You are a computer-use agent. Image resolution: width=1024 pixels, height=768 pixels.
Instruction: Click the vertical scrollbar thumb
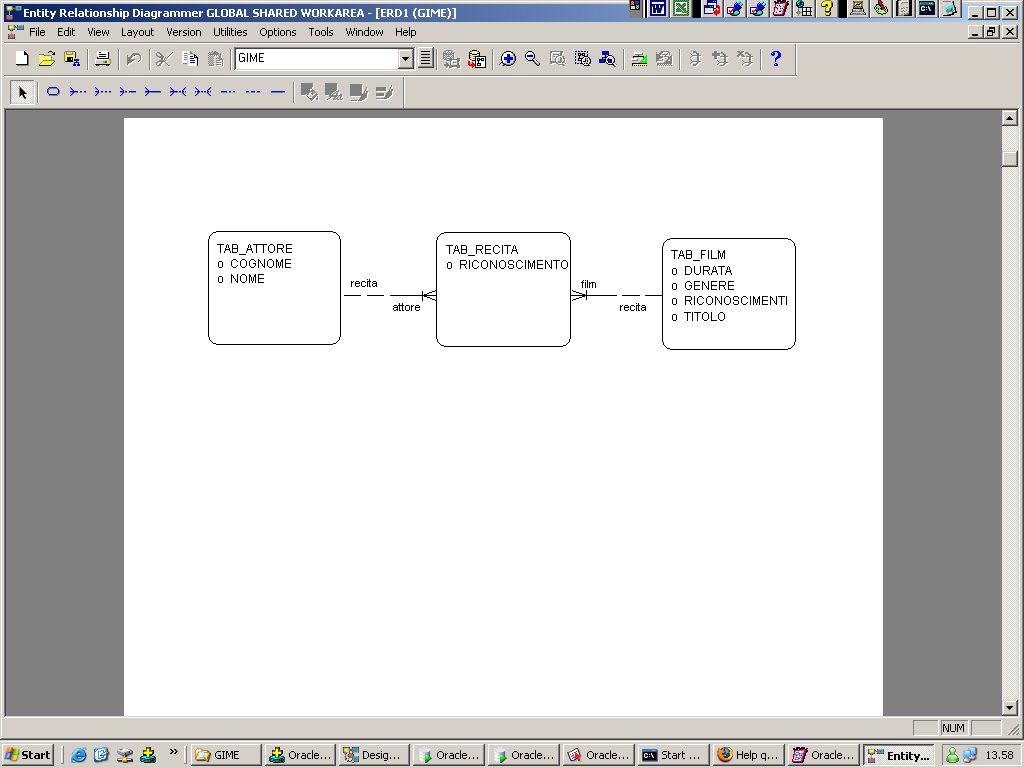point(1010,159)
